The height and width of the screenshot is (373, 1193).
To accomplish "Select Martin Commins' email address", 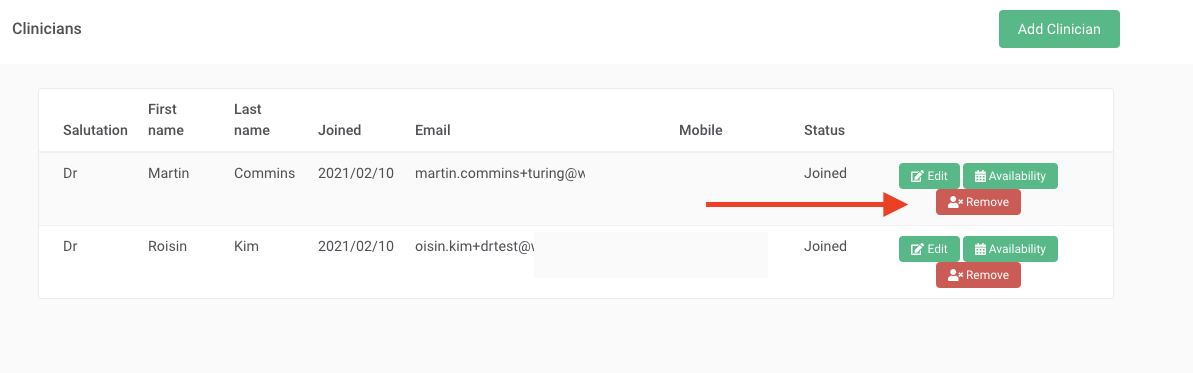I will pos(500,174).
